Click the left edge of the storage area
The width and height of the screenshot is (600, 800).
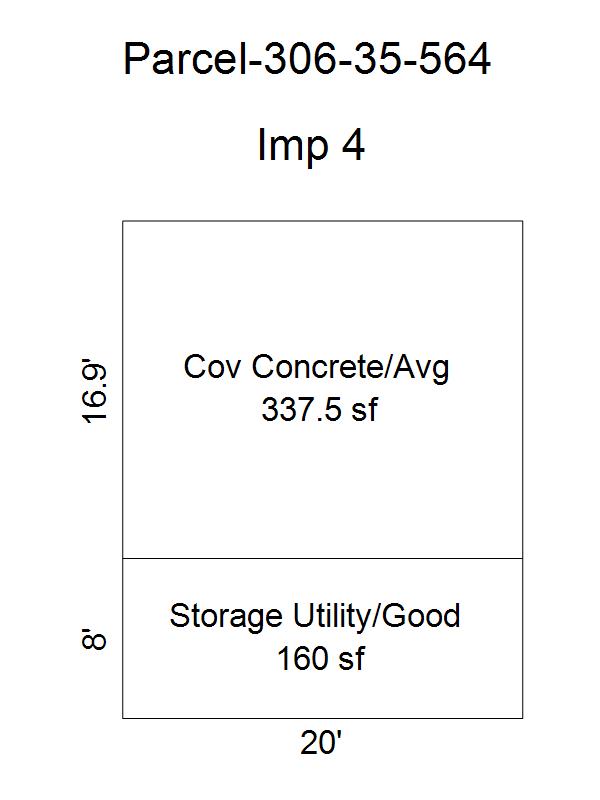click(x=122, y=638)
